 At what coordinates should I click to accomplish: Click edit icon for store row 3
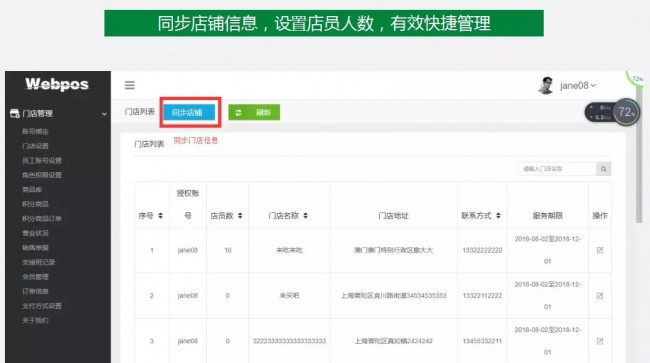click(x=600, y=341)
